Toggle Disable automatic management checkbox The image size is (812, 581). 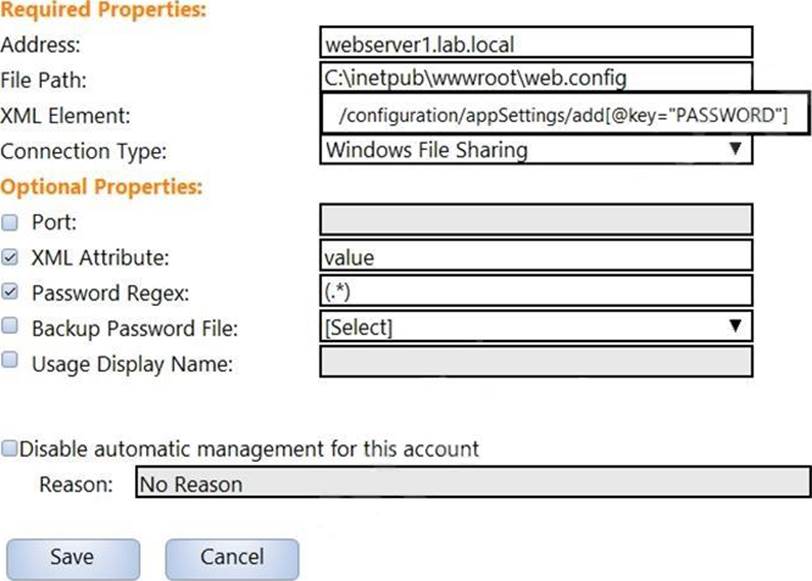(9, 448)
